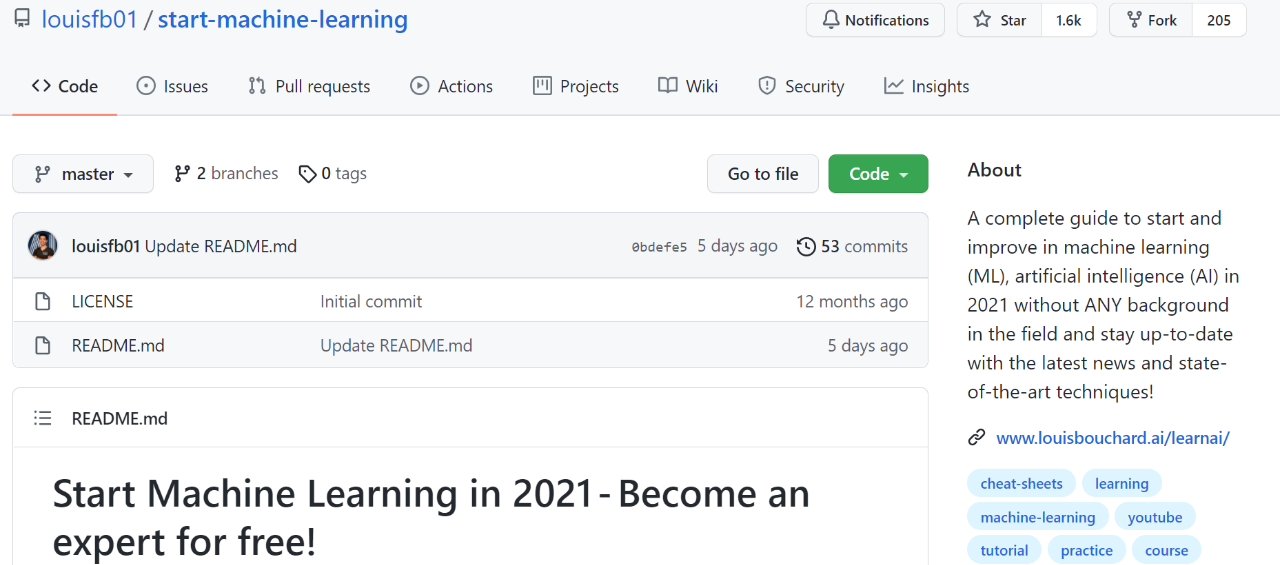Switch to the Pull requests tab
This screenshot has width=1280, height=565.
(309, 86)
